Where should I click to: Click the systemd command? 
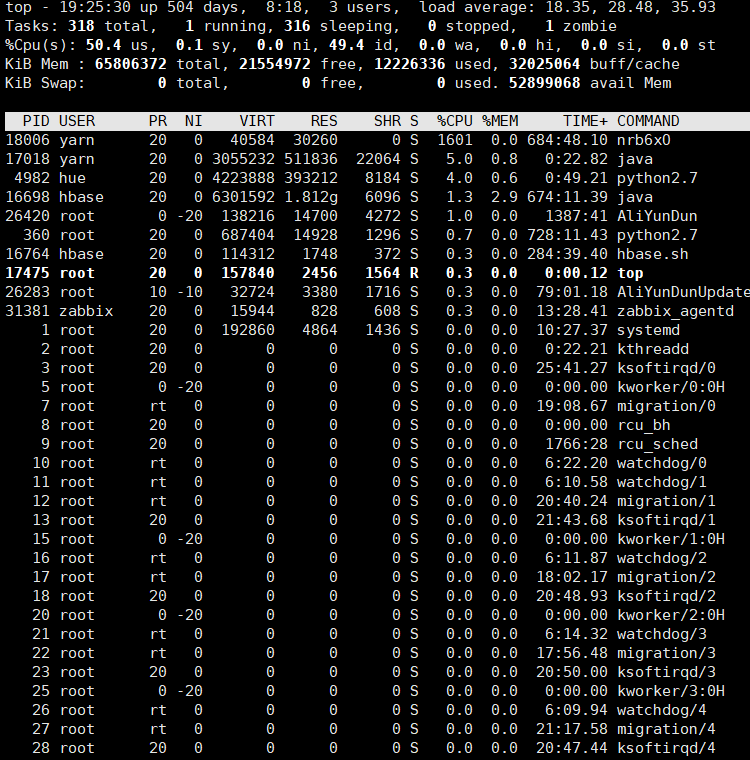click(648, 330)
